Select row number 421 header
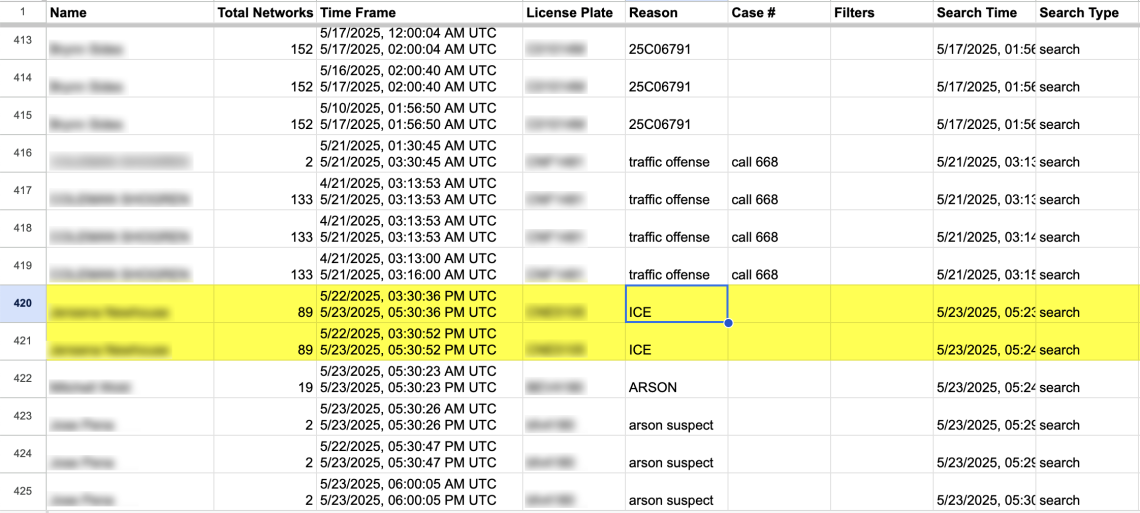 tap(23, 342)
